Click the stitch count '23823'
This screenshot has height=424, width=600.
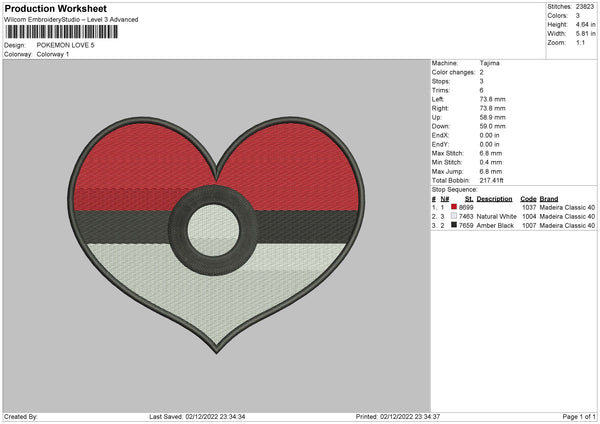(x=585, y=7)
